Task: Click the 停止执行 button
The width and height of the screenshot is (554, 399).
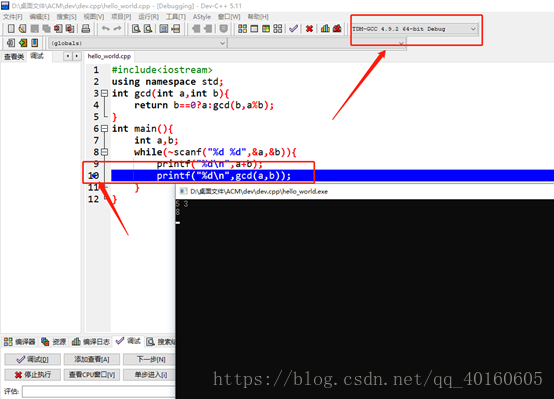Action: [33, 375]
